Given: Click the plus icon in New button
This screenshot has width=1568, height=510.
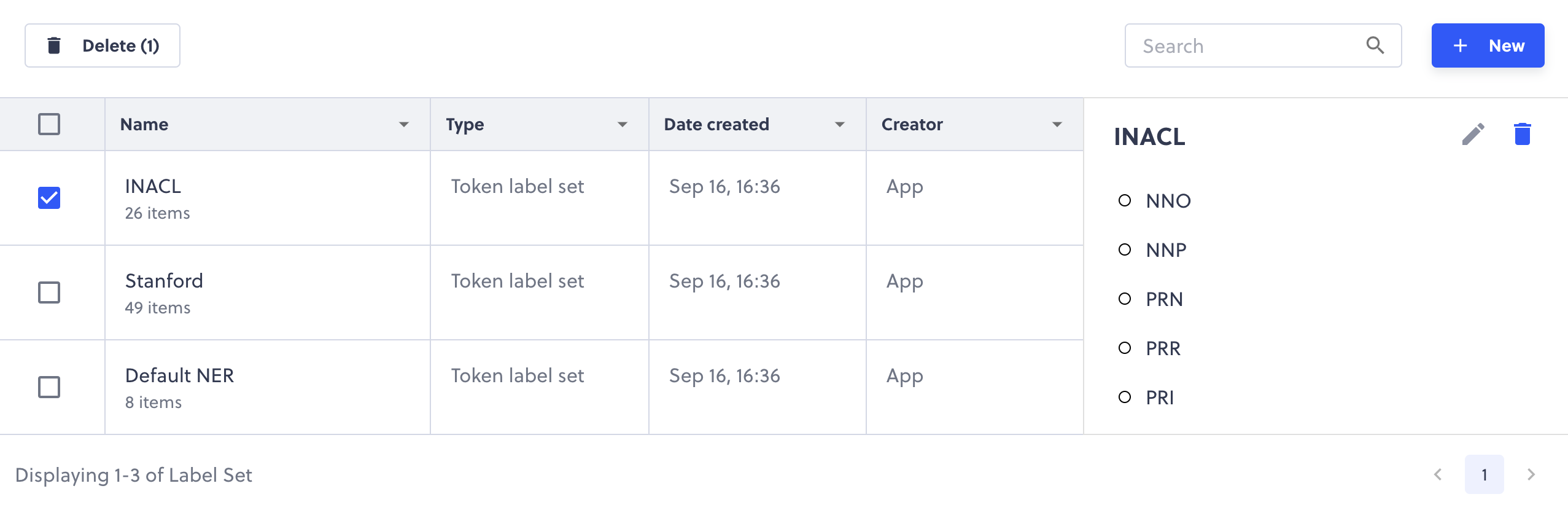Looking at the screenshot, I should coord(1461,45).
